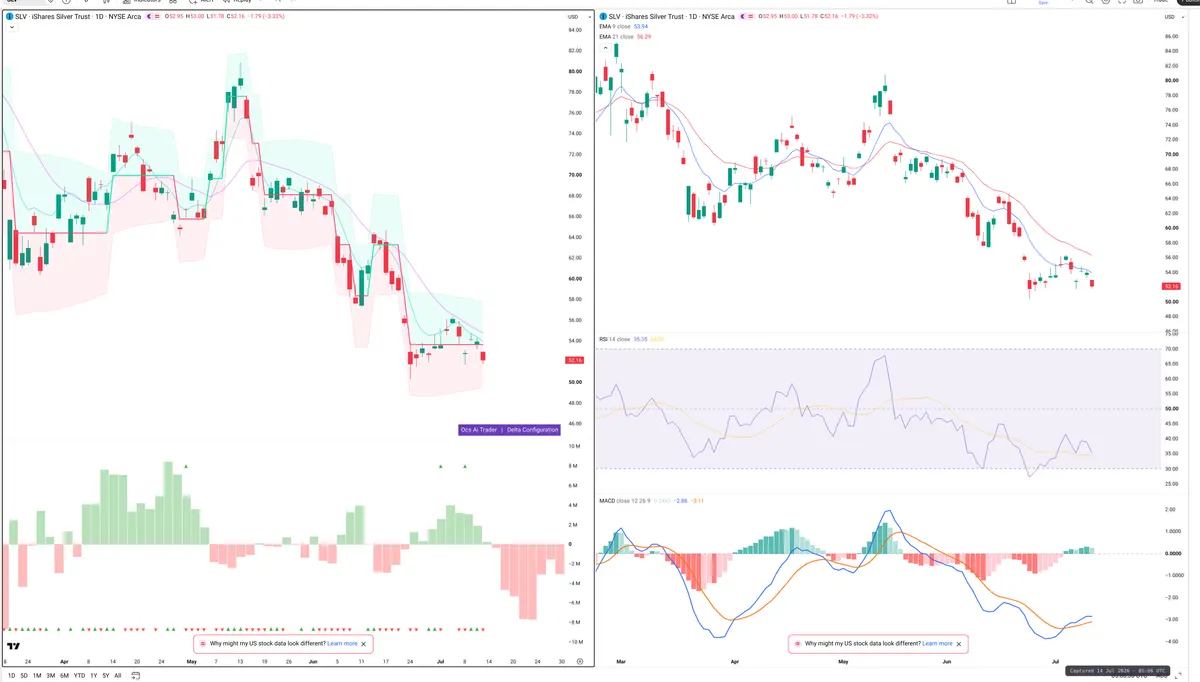This screenshot has height=682, width=1200.
Task: Select 1D time range
Action: pos(11,675)
